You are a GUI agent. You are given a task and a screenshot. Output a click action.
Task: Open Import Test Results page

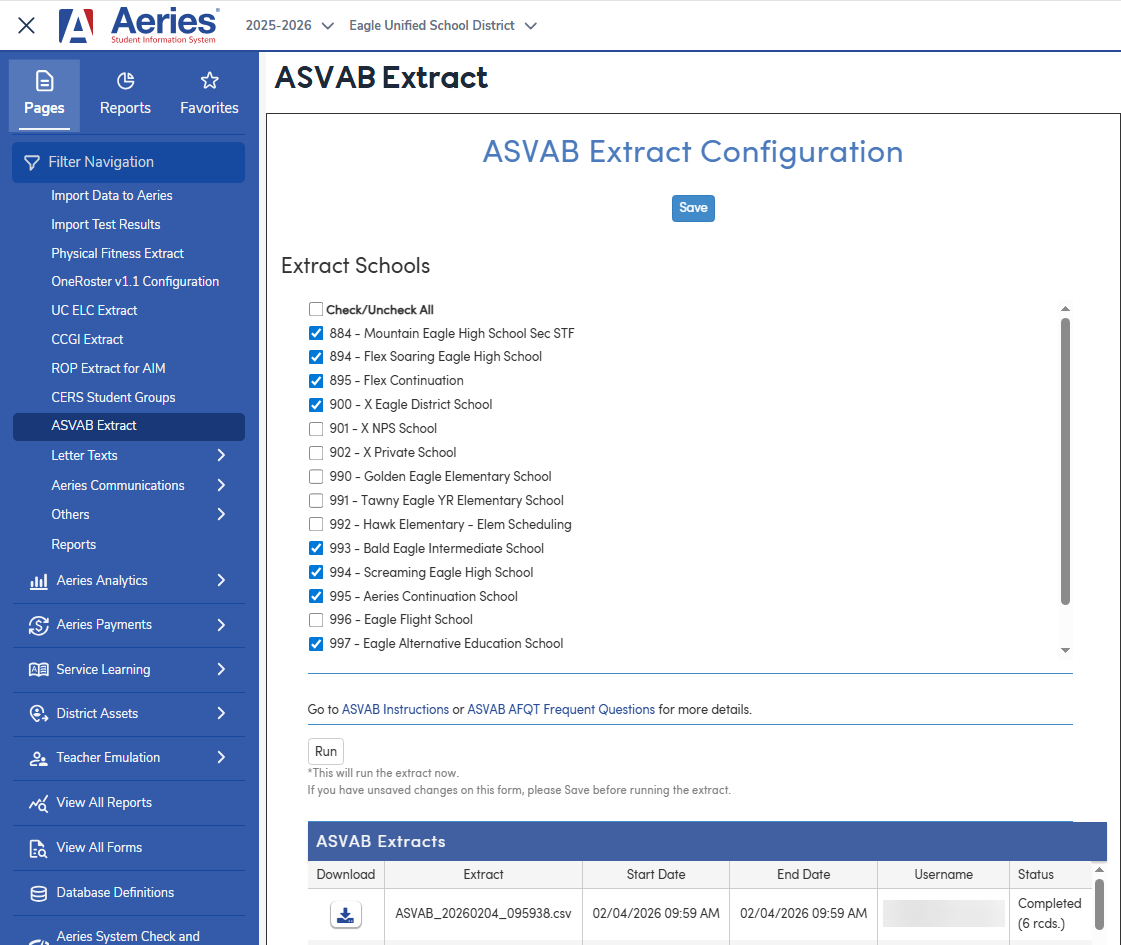[106, 224]
